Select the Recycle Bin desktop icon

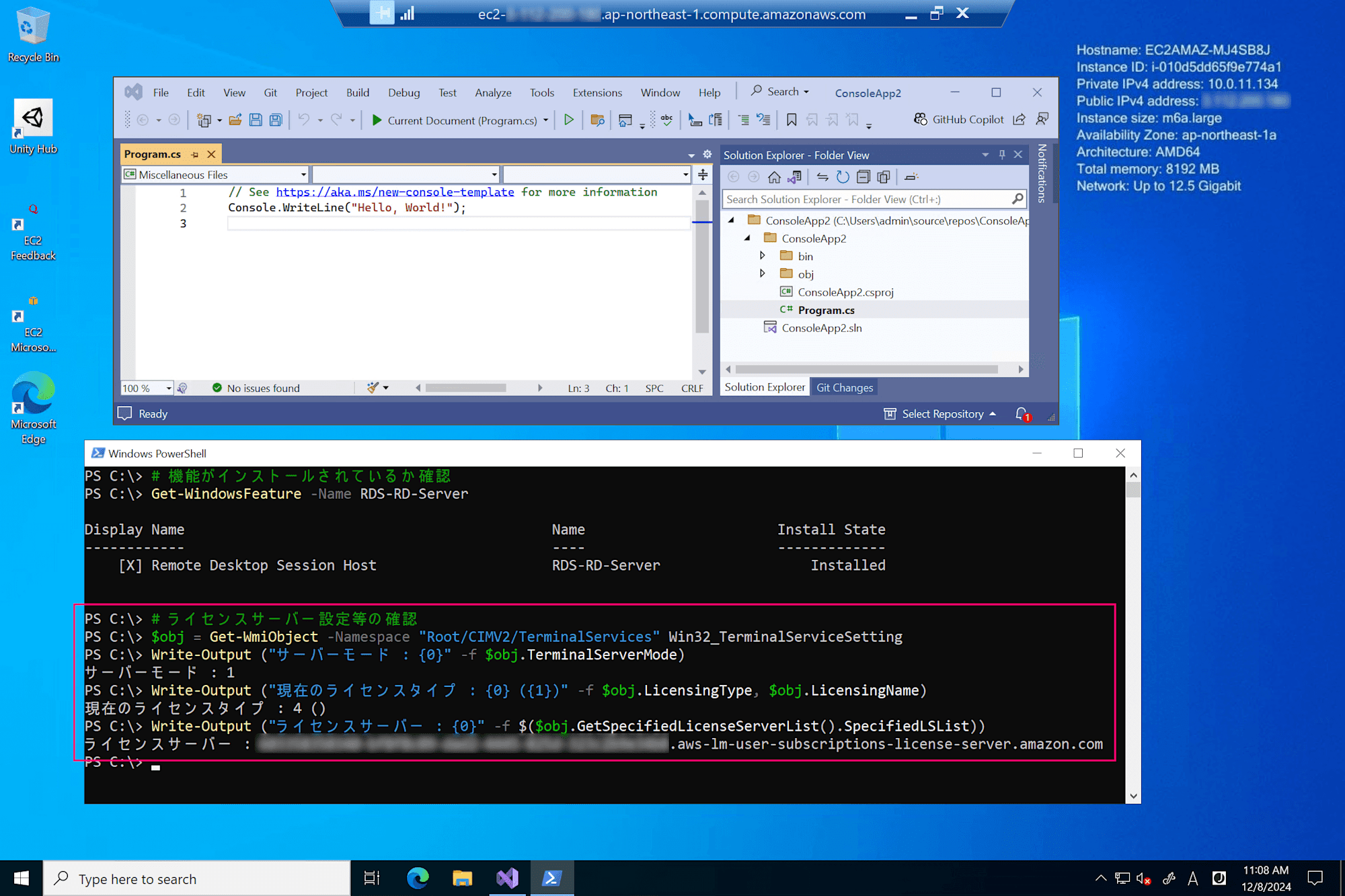(33, 35)
